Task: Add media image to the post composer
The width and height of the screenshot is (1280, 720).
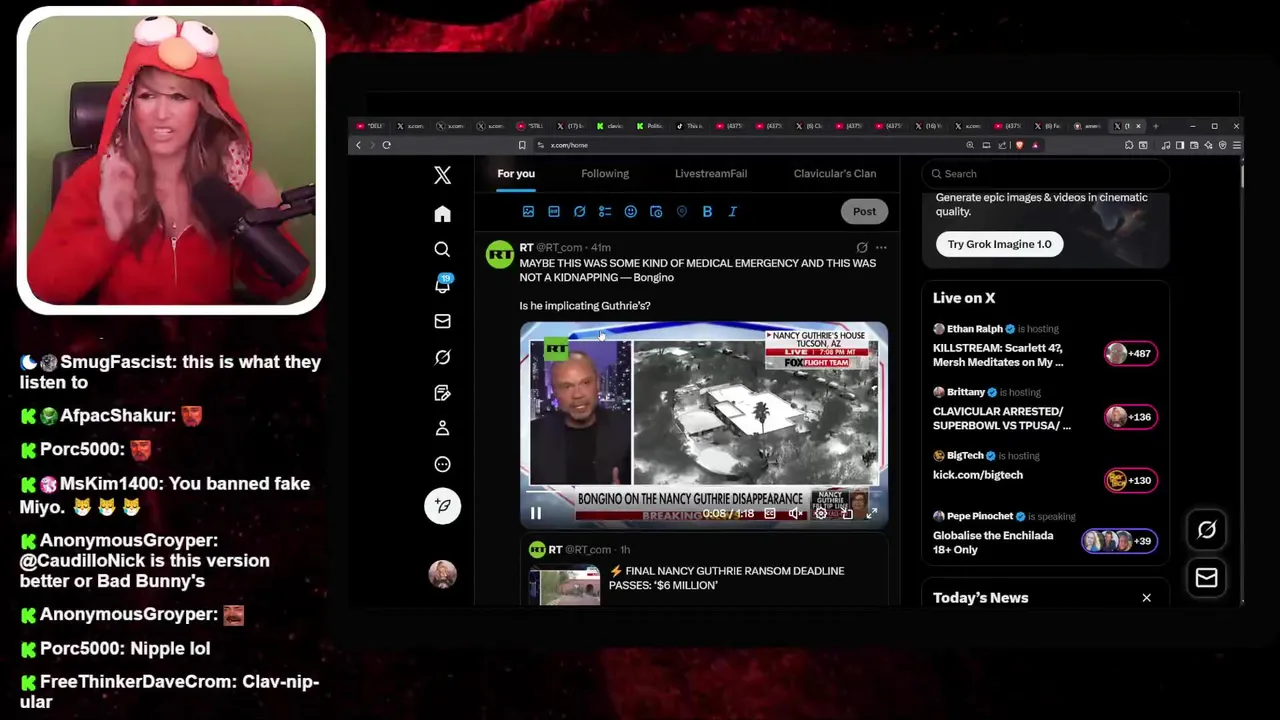Action: (x=528, y=212)
